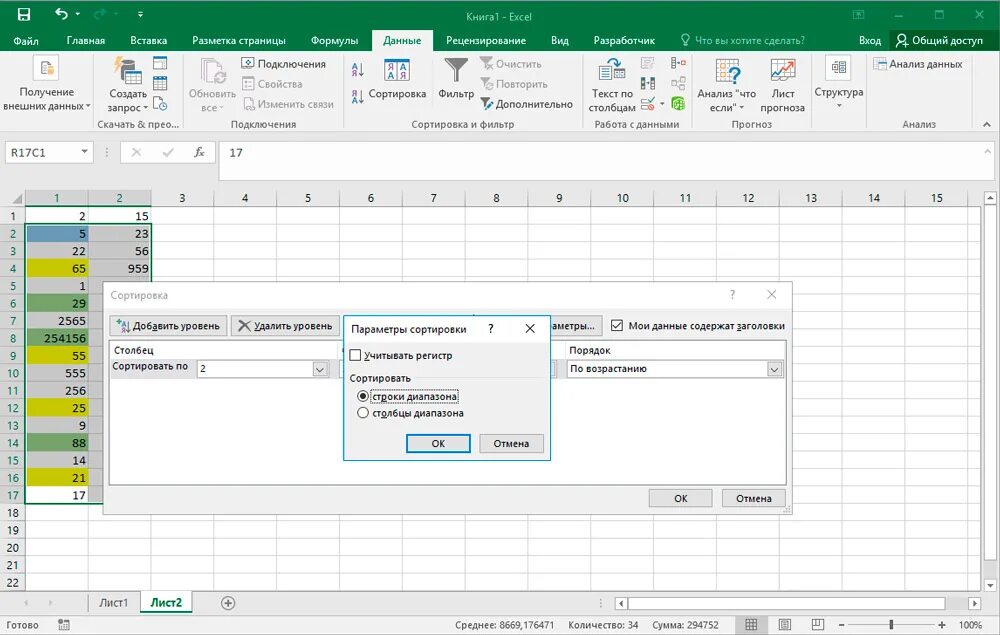This screenshot has height=635, width=1000.
Task: Switch to Page Break Preview in the status bar
Action: coord(818,624)
